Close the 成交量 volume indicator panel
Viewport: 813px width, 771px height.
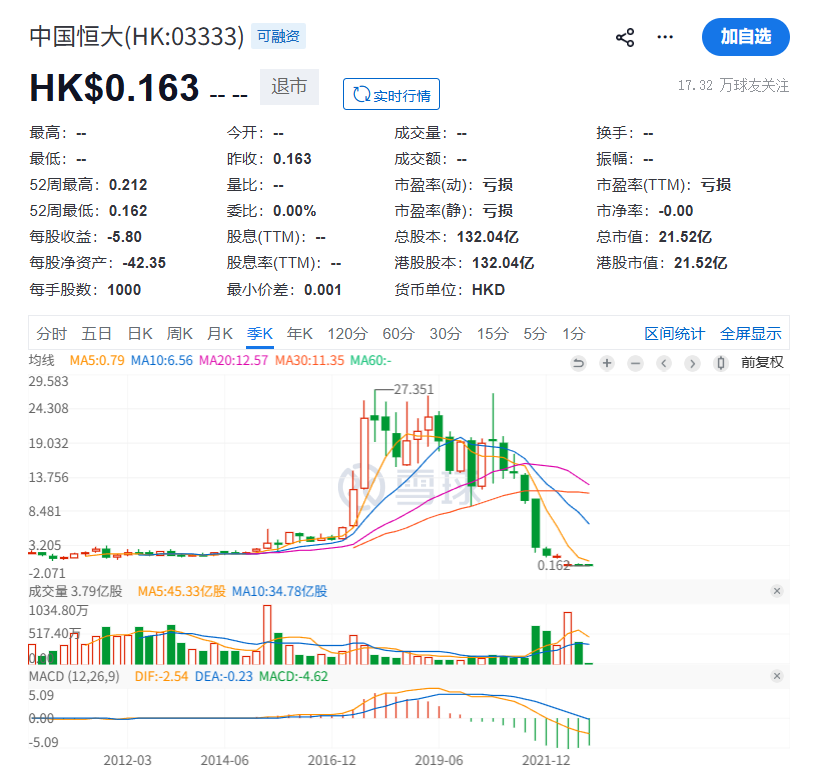pos(777,591)
